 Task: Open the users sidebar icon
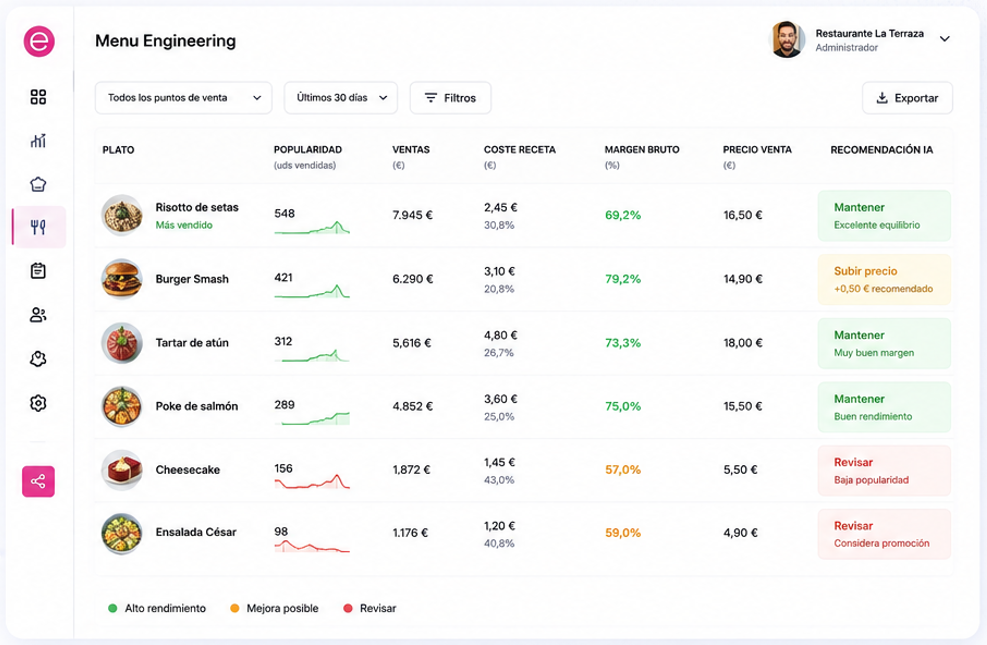point(38,315)
